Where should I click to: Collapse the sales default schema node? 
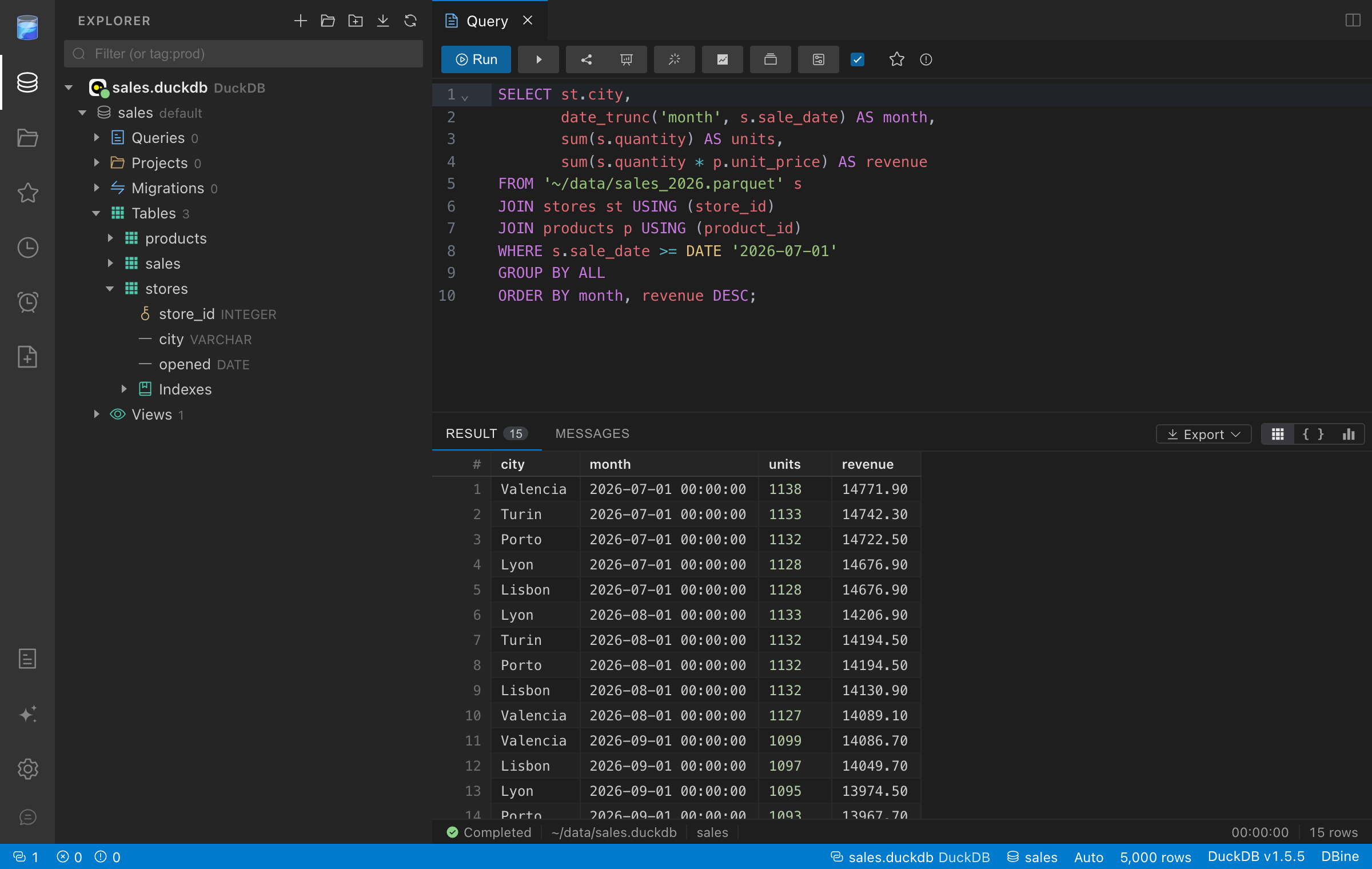(x=83, y=113)
